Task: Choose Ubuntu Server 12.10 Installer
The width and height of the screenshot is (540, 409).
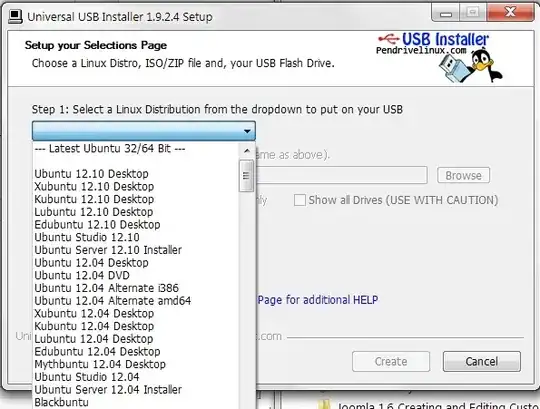Action: (x=108, y=250)
